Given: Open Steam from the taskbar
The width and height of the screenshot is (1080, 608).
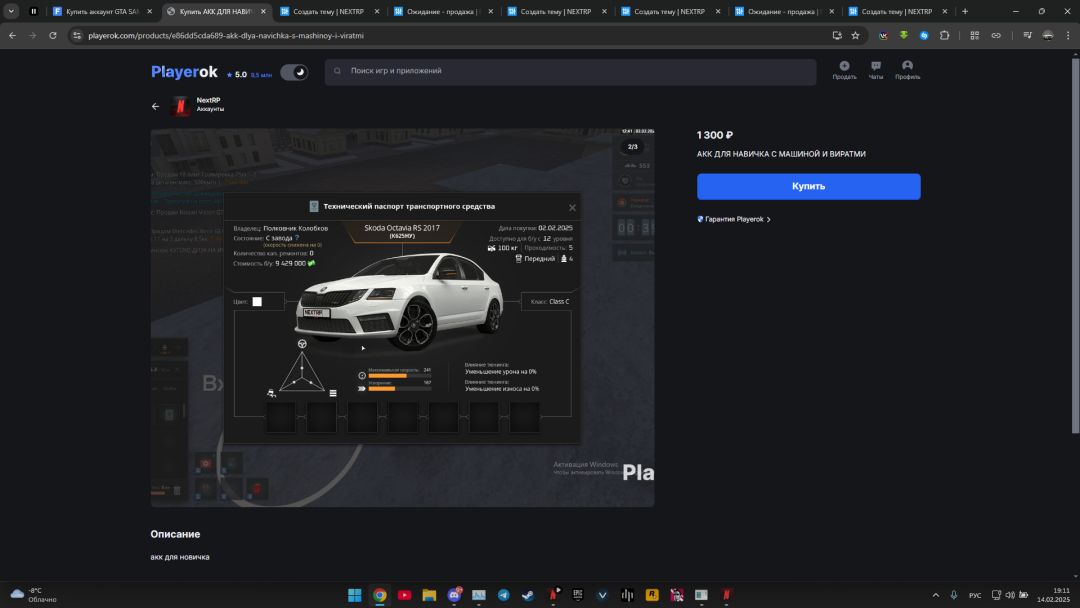Looking at the screenshot, I should tap(528, 595).
